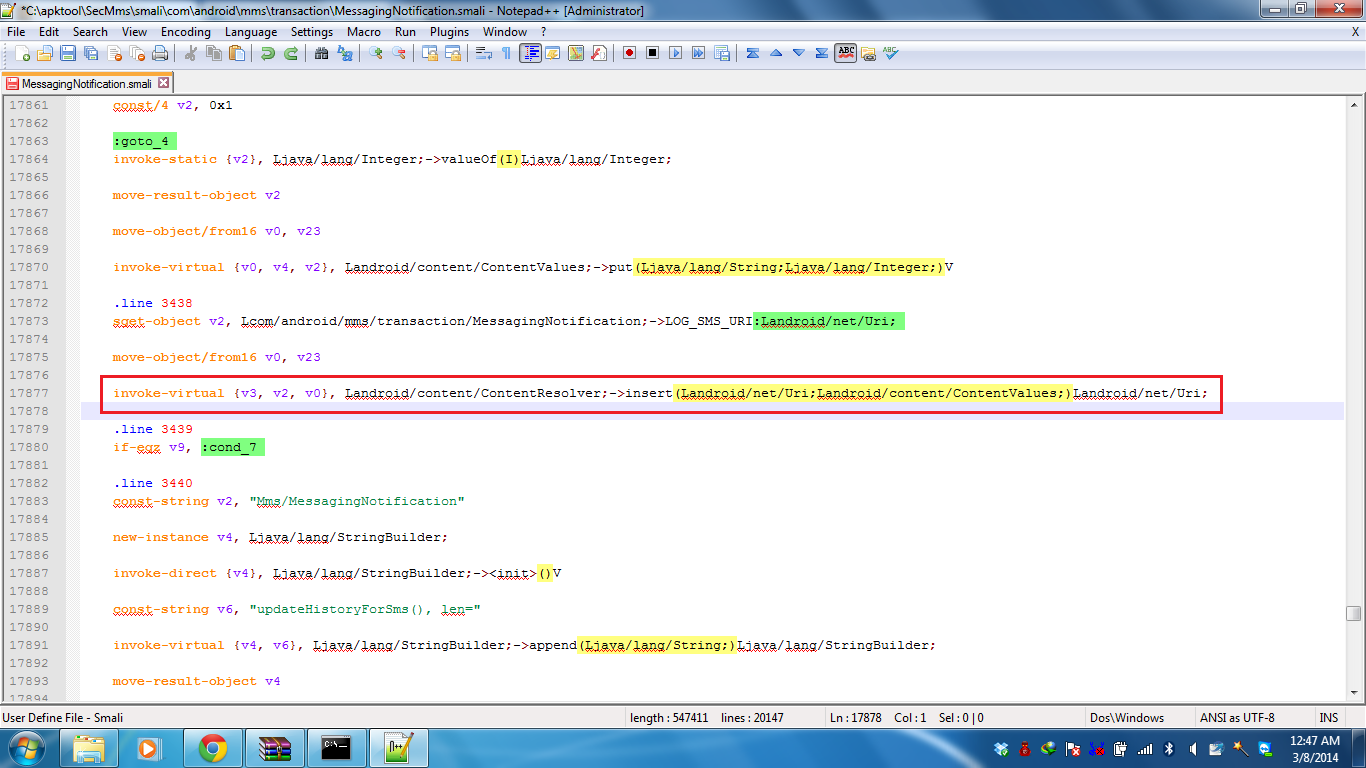Toggle the Show Indent Guide button

click(x=530, y=53)
